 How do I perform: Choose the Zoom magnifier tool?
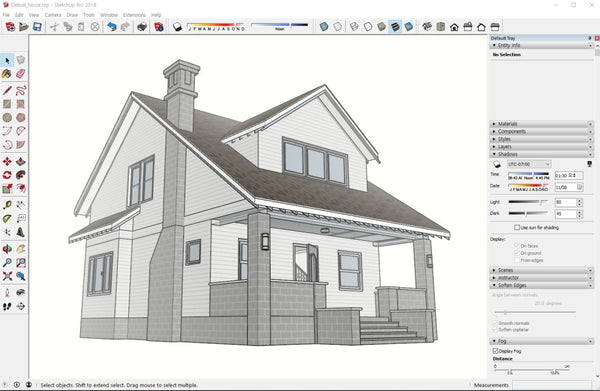click(7, 262)
